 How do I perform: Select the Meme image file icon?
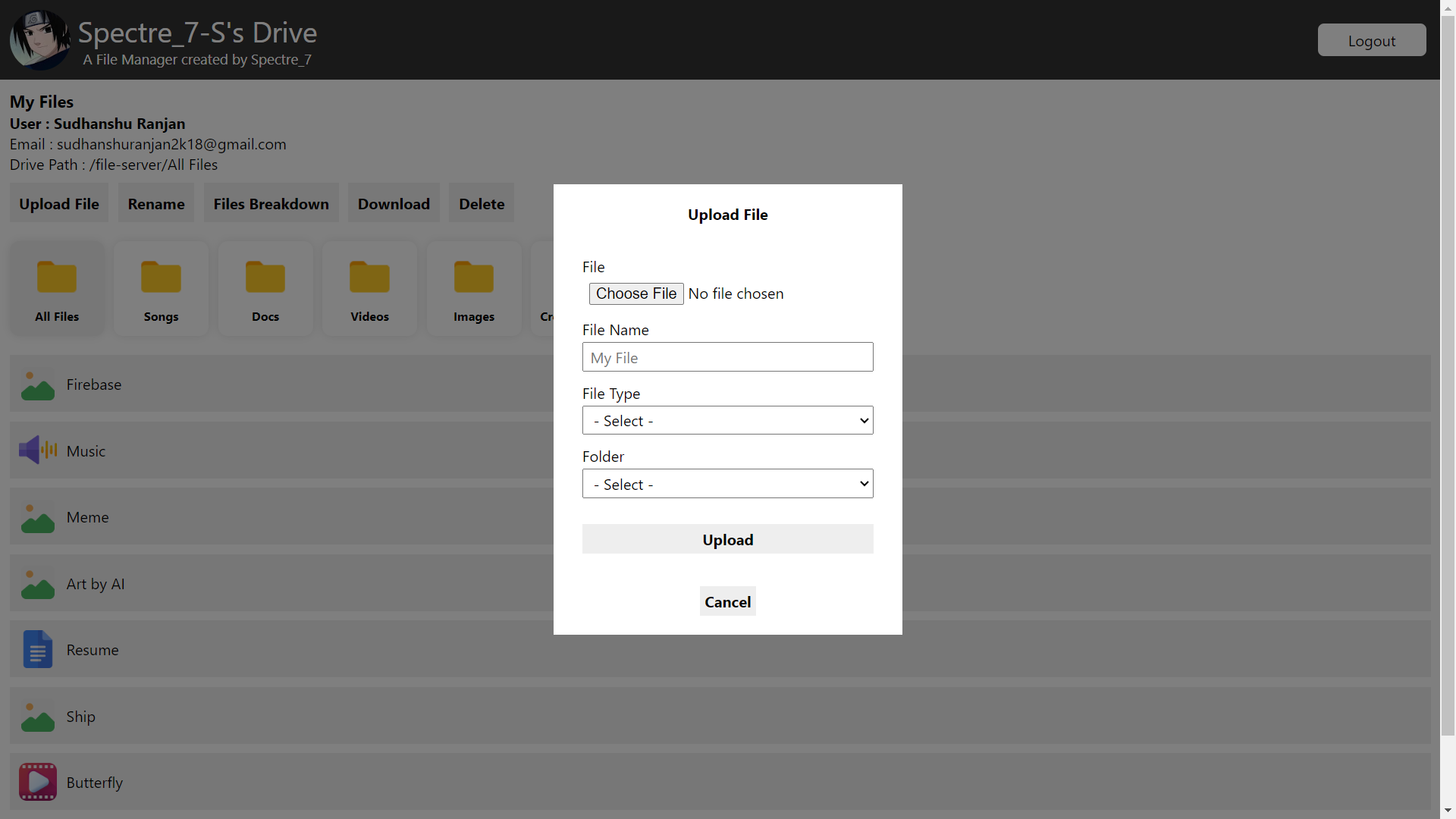tap(38, 517)
